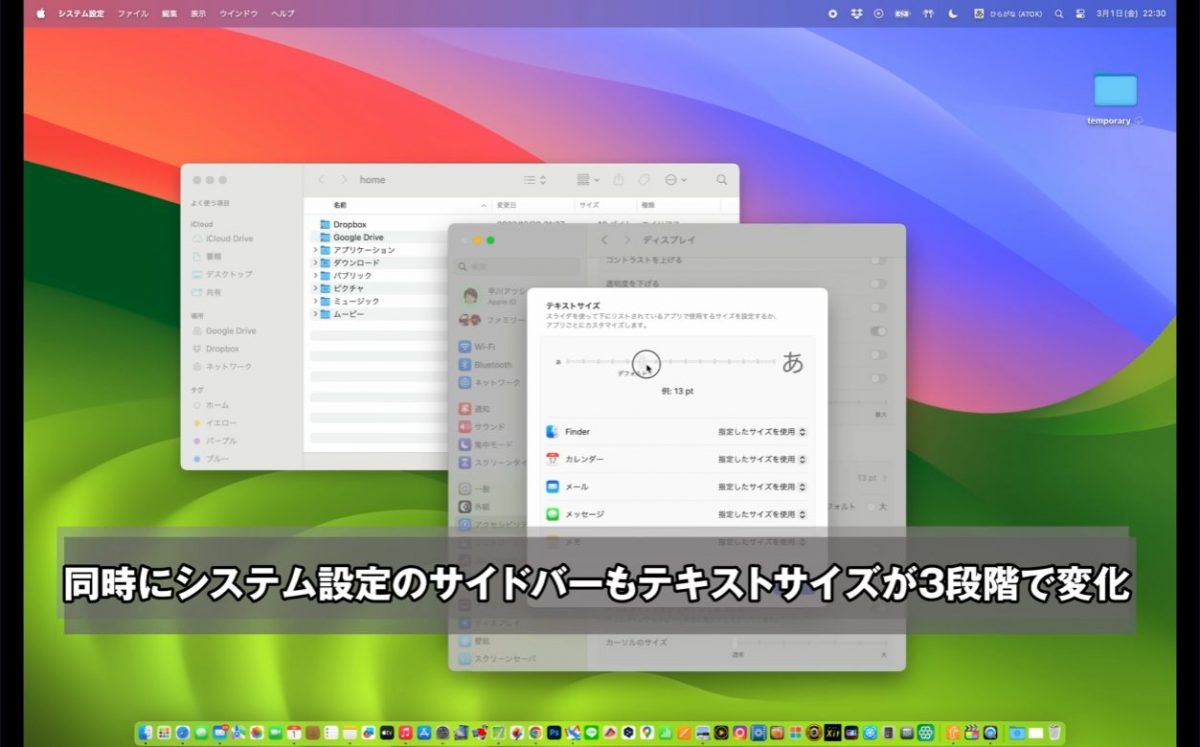1200x747 pixels.
Task: Open カレンダー text size dropdown
Action: coord(762,459)
